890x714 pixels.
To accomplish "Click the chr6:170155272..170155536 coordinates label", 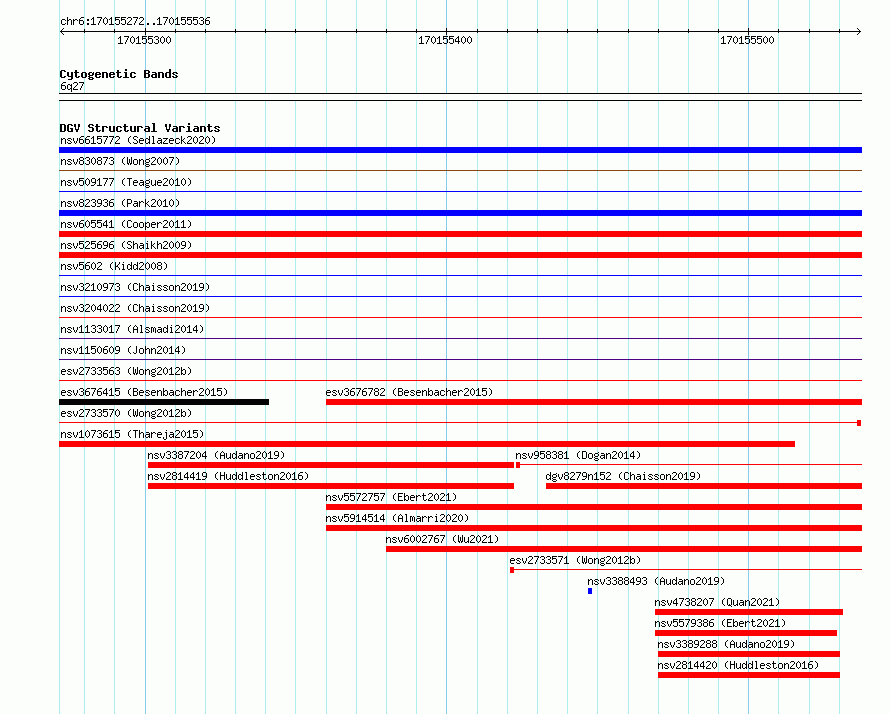I will click(135, 21).
